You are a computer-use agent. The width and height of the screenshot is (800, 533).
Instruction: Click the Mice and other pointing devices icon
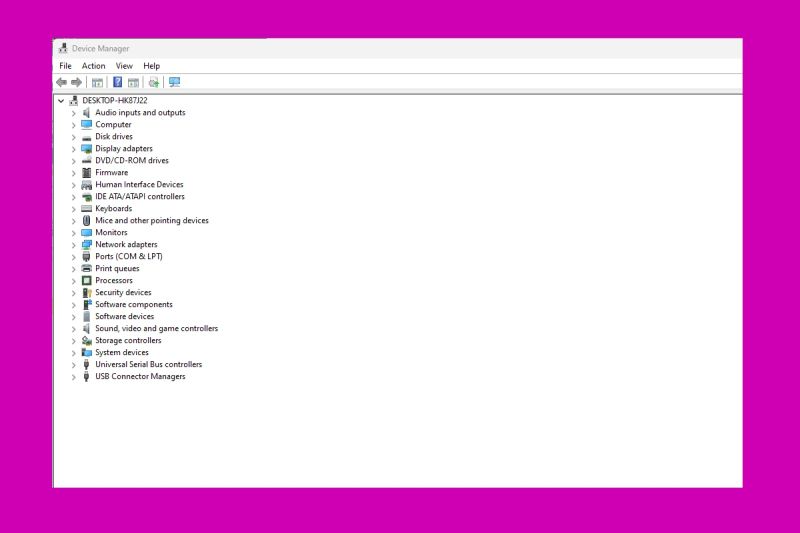point(87,220)
